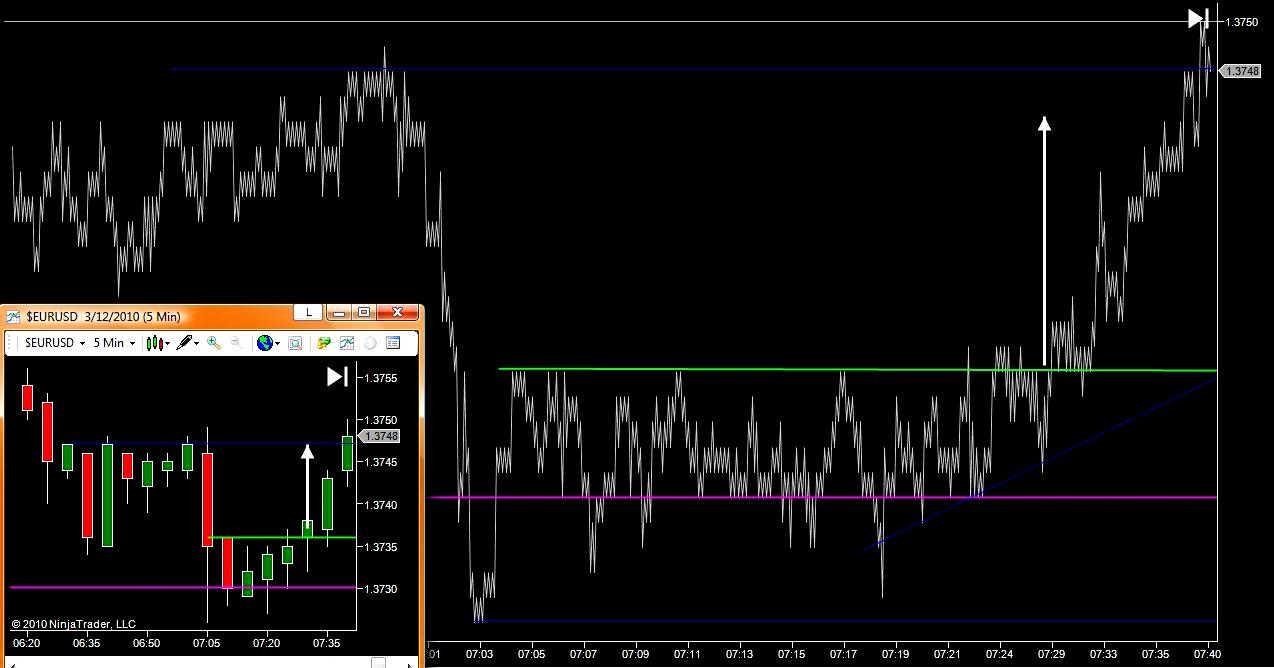The height and width of the screenshot is (668, 1274).
Task: Click the greyed zoom out magnifier icon
Action: coord(237,343)
